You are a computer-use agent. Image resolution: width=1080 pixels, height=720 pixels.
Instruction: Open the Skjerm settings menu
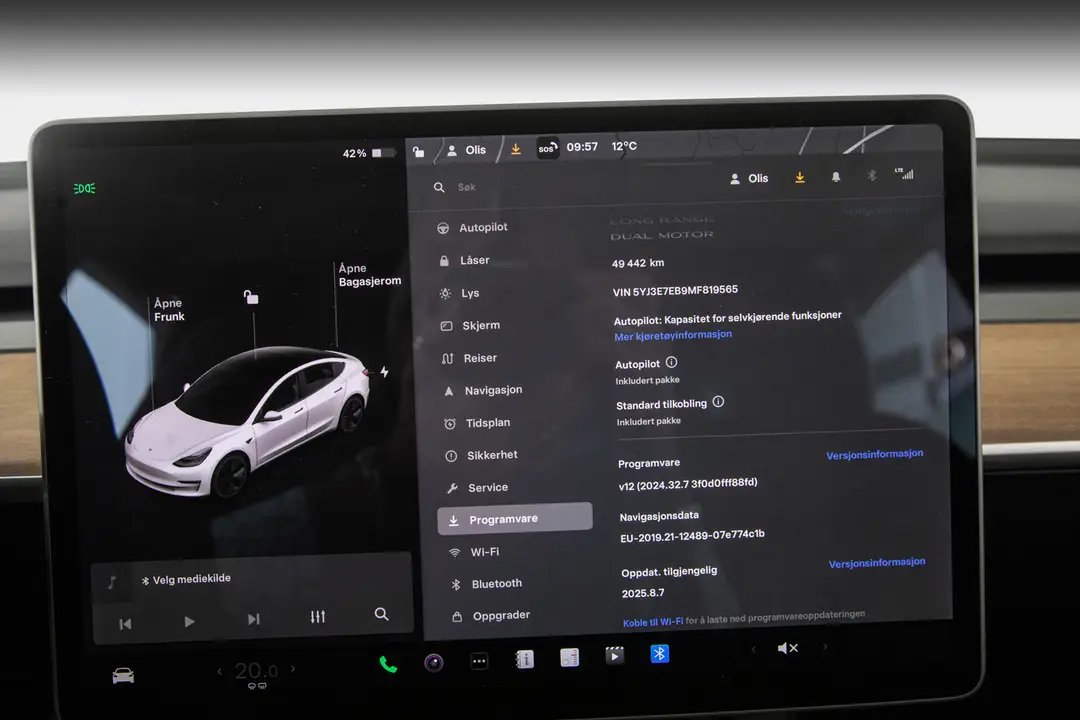470,325
